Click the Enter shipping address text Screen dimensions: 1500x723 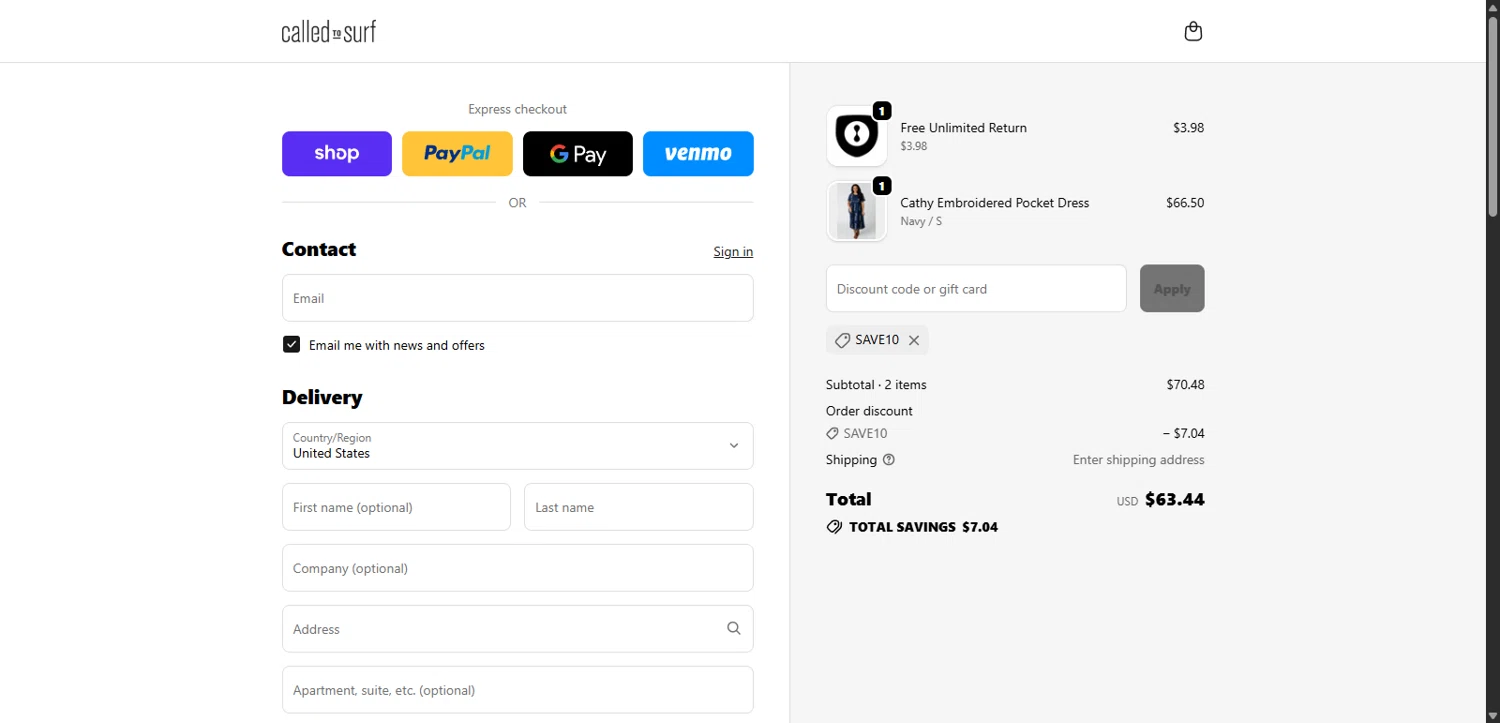point(1138,460)
